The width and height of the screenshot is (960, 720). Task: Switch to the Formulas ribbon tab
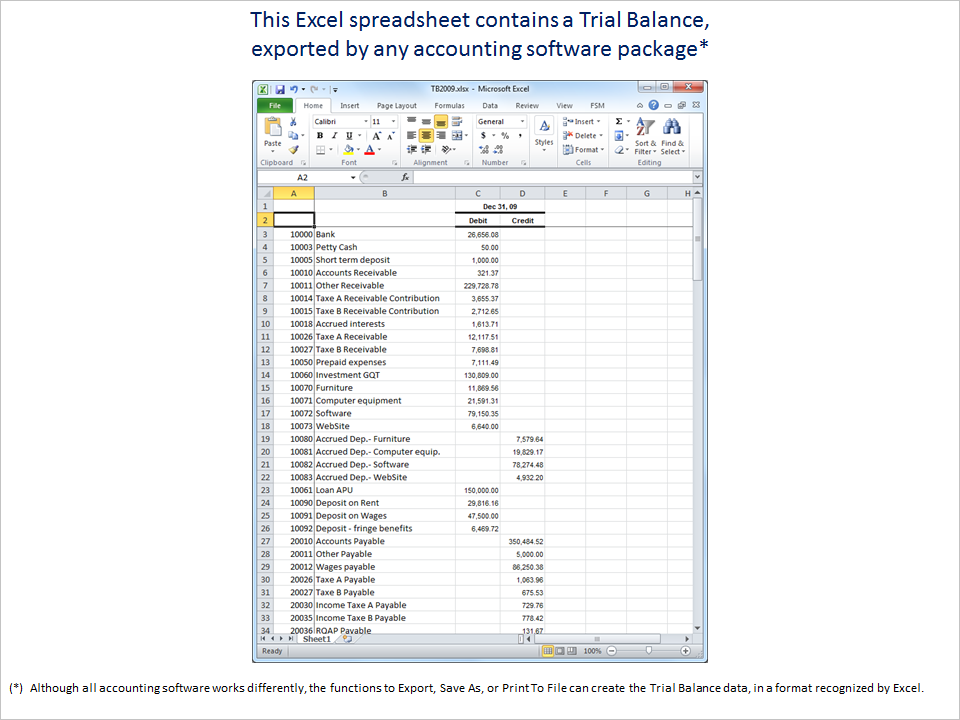[x=449, y=105]
